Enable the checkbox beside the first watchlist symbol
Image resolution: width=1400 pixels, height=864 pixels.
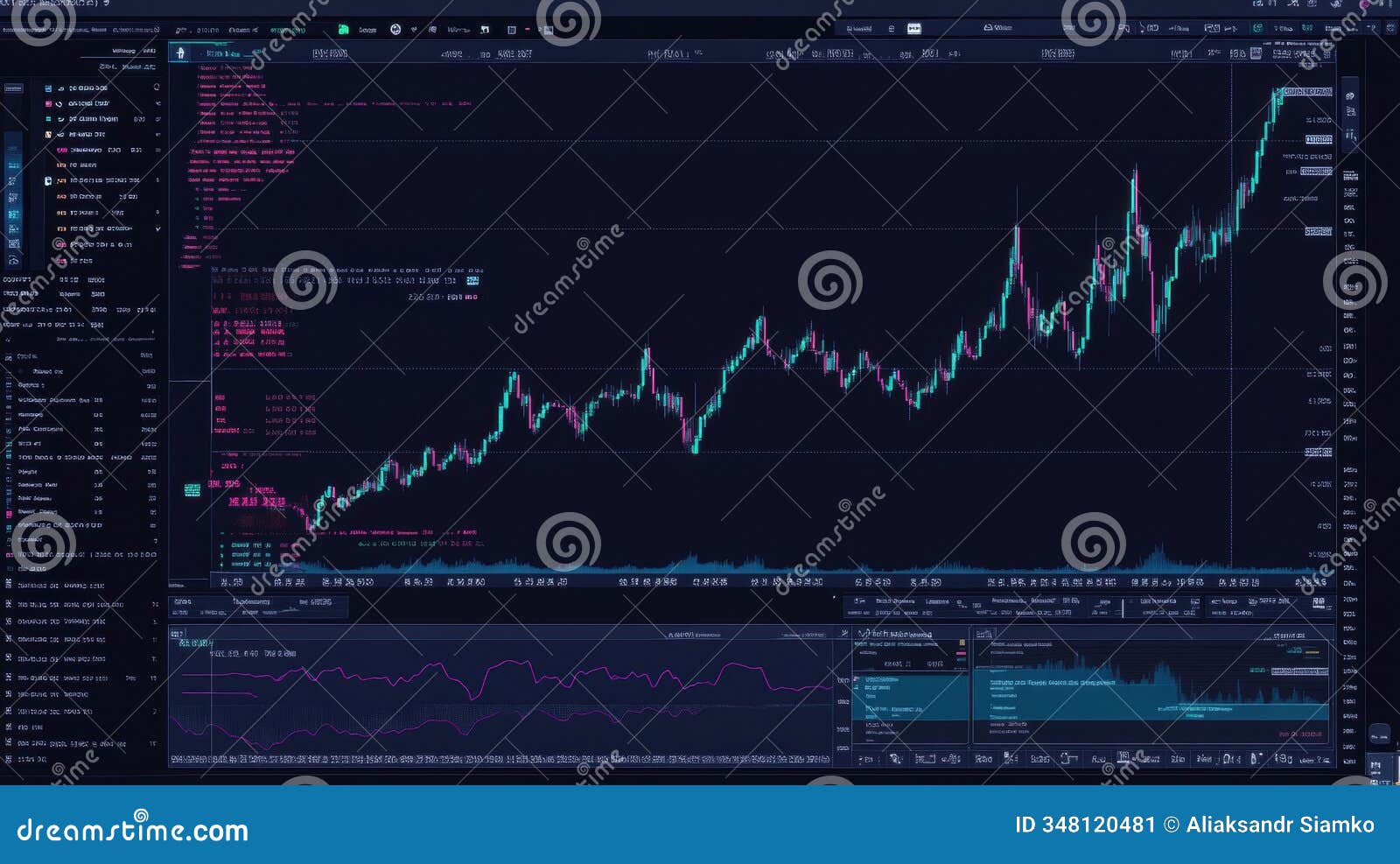click(x=46, y=88)
